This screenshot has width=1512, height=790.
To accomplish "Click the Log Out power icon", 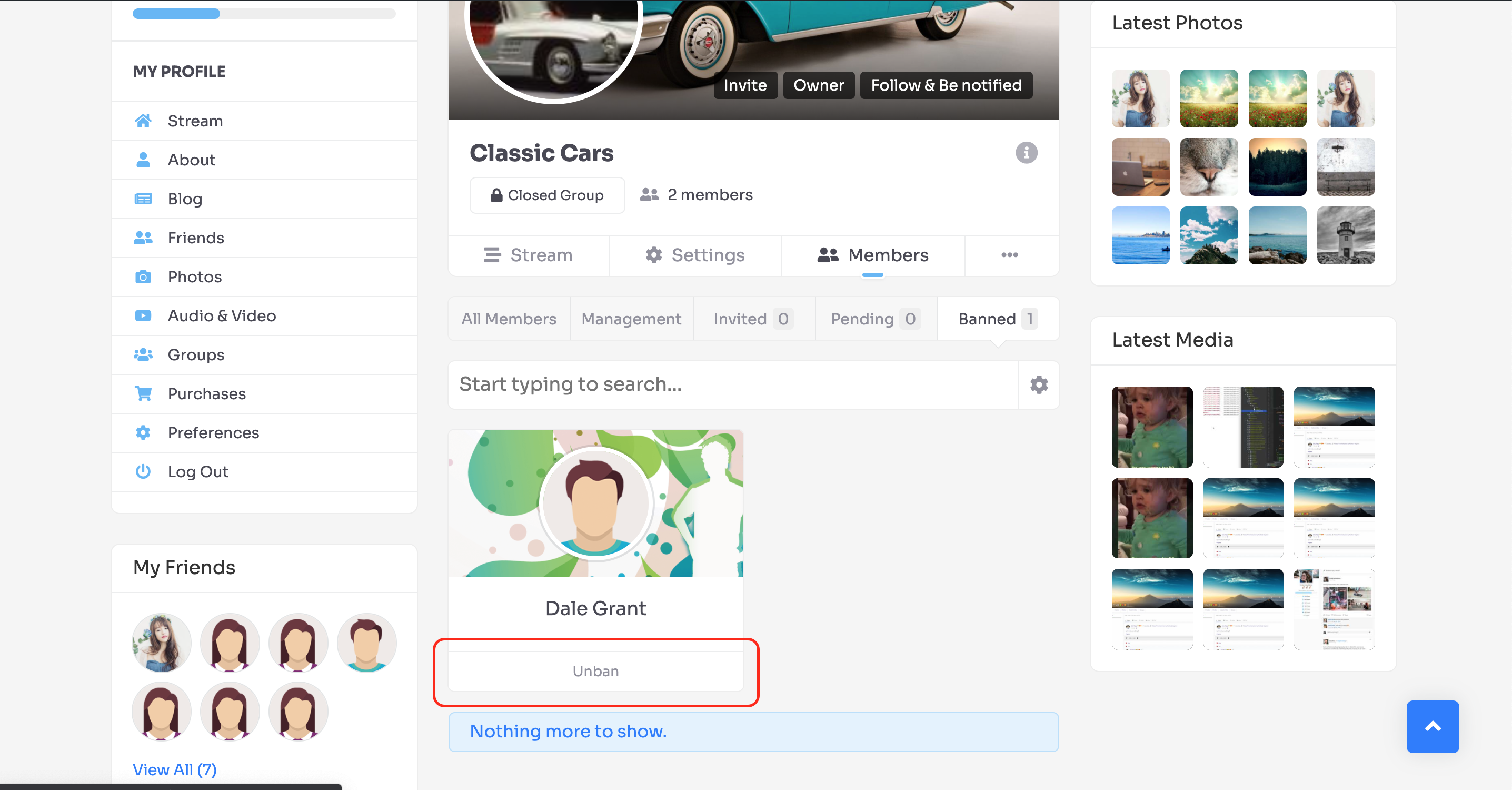I will click(x=143, y=472).
